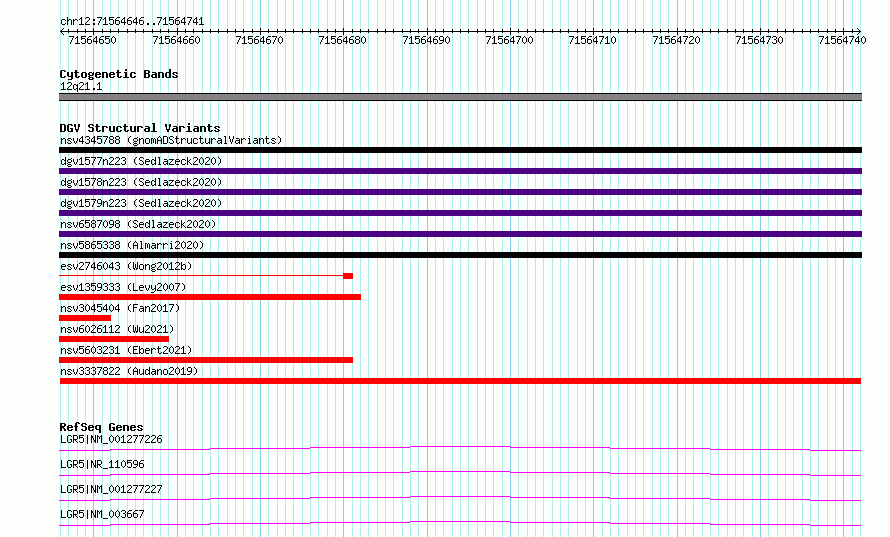Open transcript LGR5|NM_003667 label
The height and width of the screenshot is (537, 890).
[102, 514]
